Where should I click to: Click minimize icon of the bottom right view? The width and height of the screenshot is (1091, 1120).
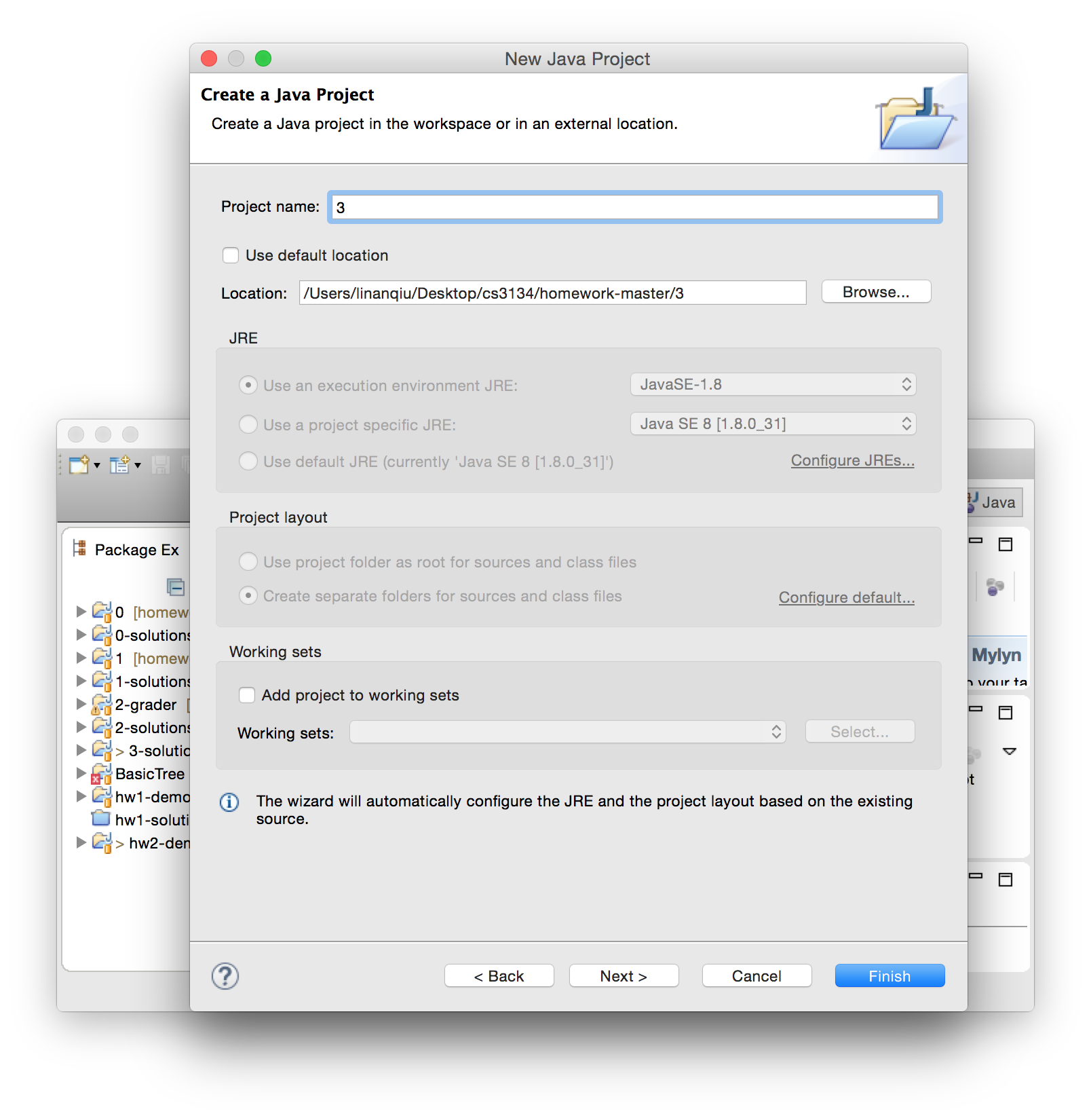976,876
